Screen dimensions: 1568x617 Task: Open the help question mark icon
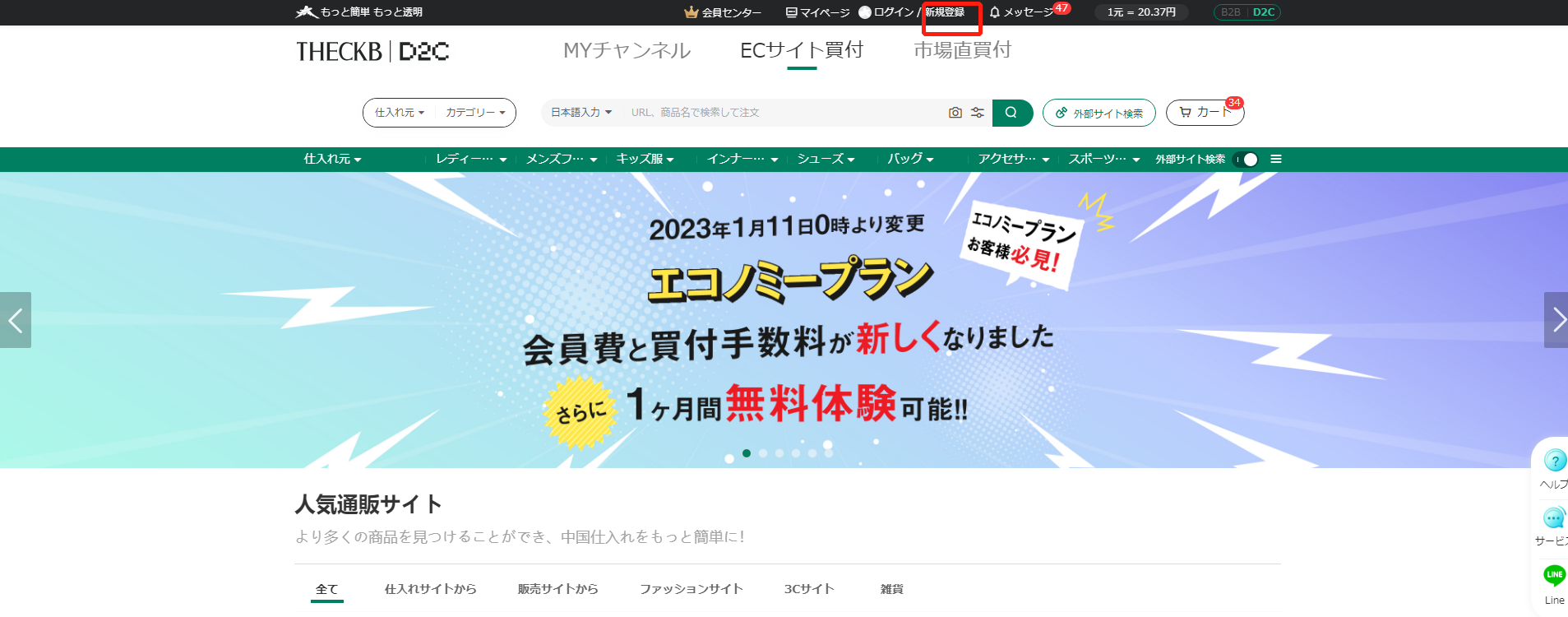pyautogui.click(x=1554, y=460)
